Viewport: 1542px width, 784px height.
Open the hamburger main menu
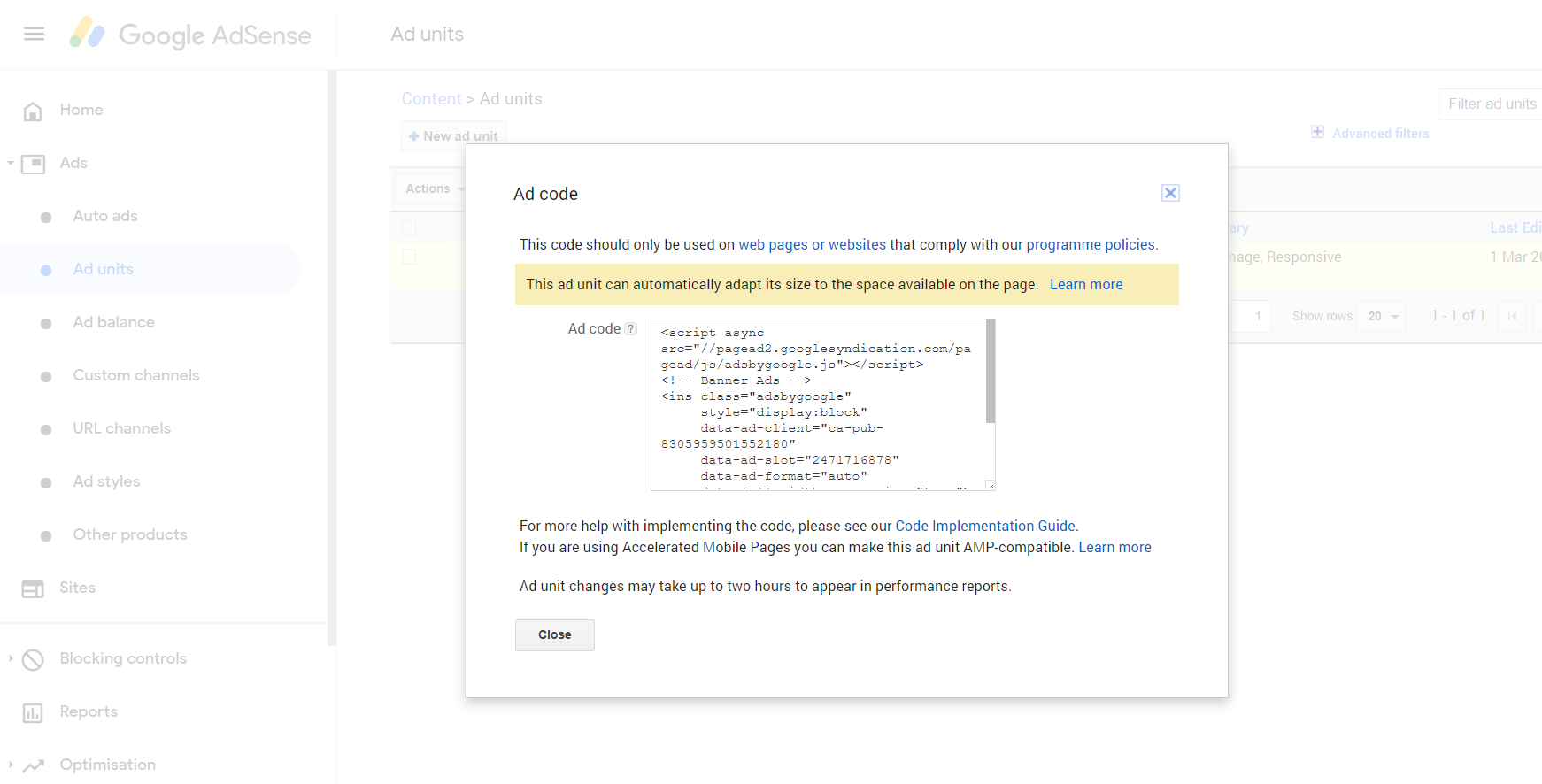[34, 34]
